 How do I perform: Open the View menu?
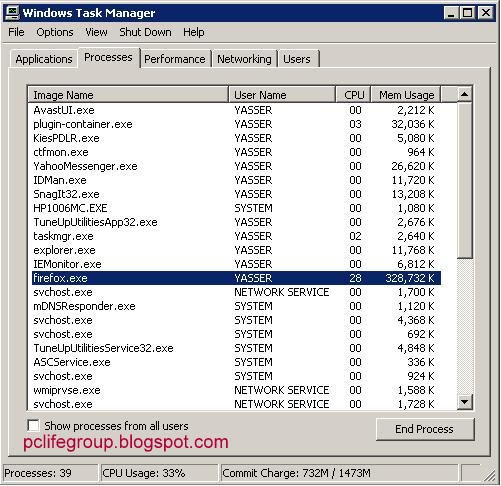pos(96,32)
